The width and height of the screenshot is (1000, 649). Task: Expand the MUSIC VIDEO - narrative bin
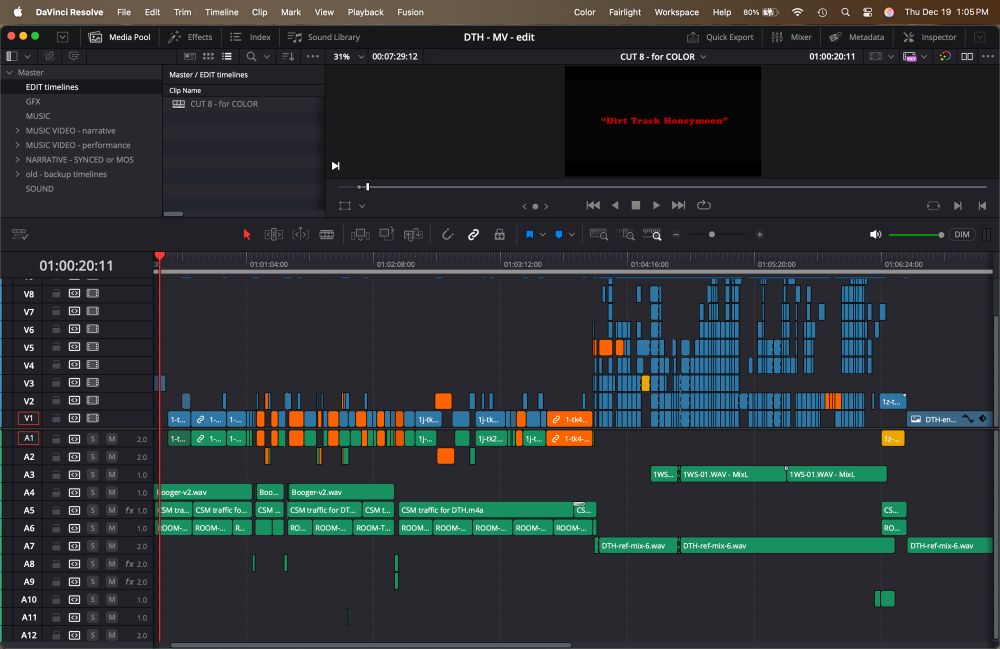click(x=17, y=131)
